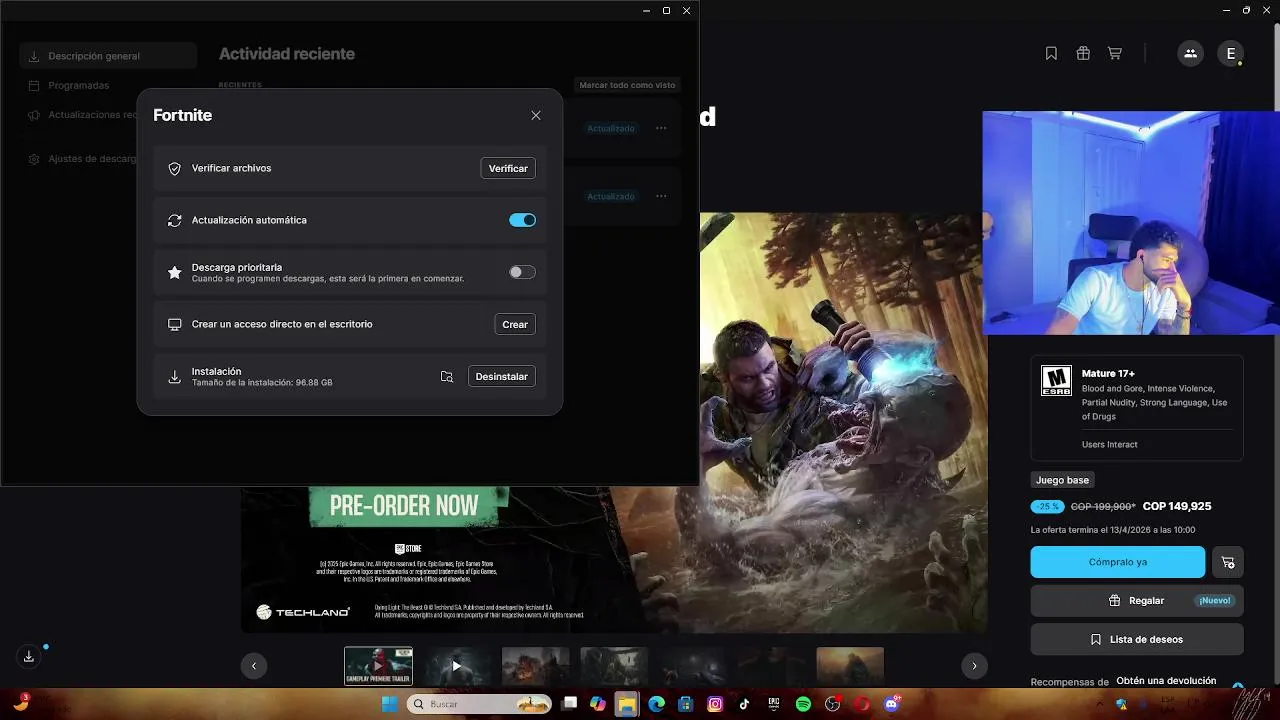Go to the next media carousel item
This screenshot has height=720, width=1280.
point(974,666)
